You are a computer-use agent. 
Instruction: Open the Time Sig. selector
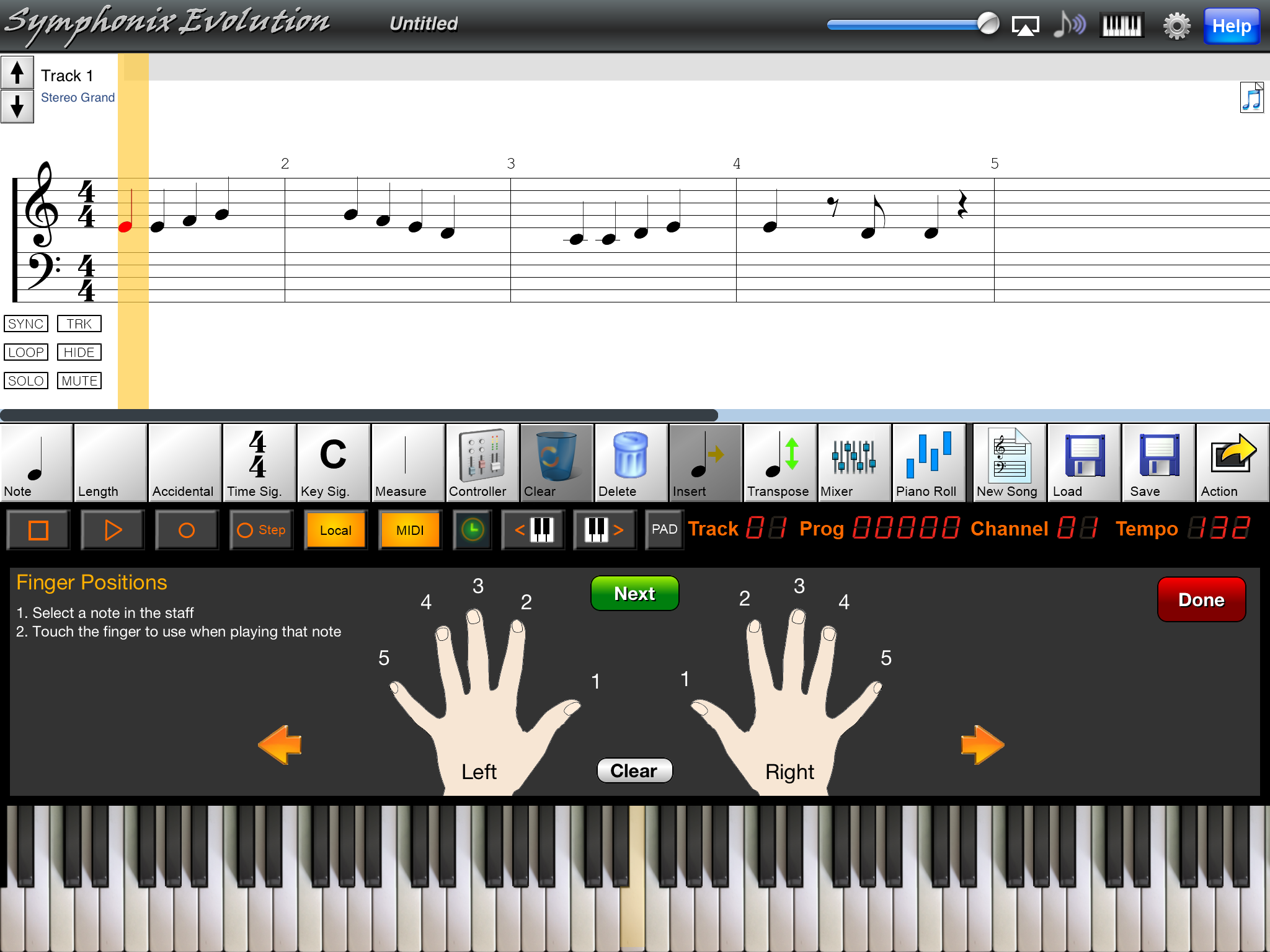[x=259, y=462]
